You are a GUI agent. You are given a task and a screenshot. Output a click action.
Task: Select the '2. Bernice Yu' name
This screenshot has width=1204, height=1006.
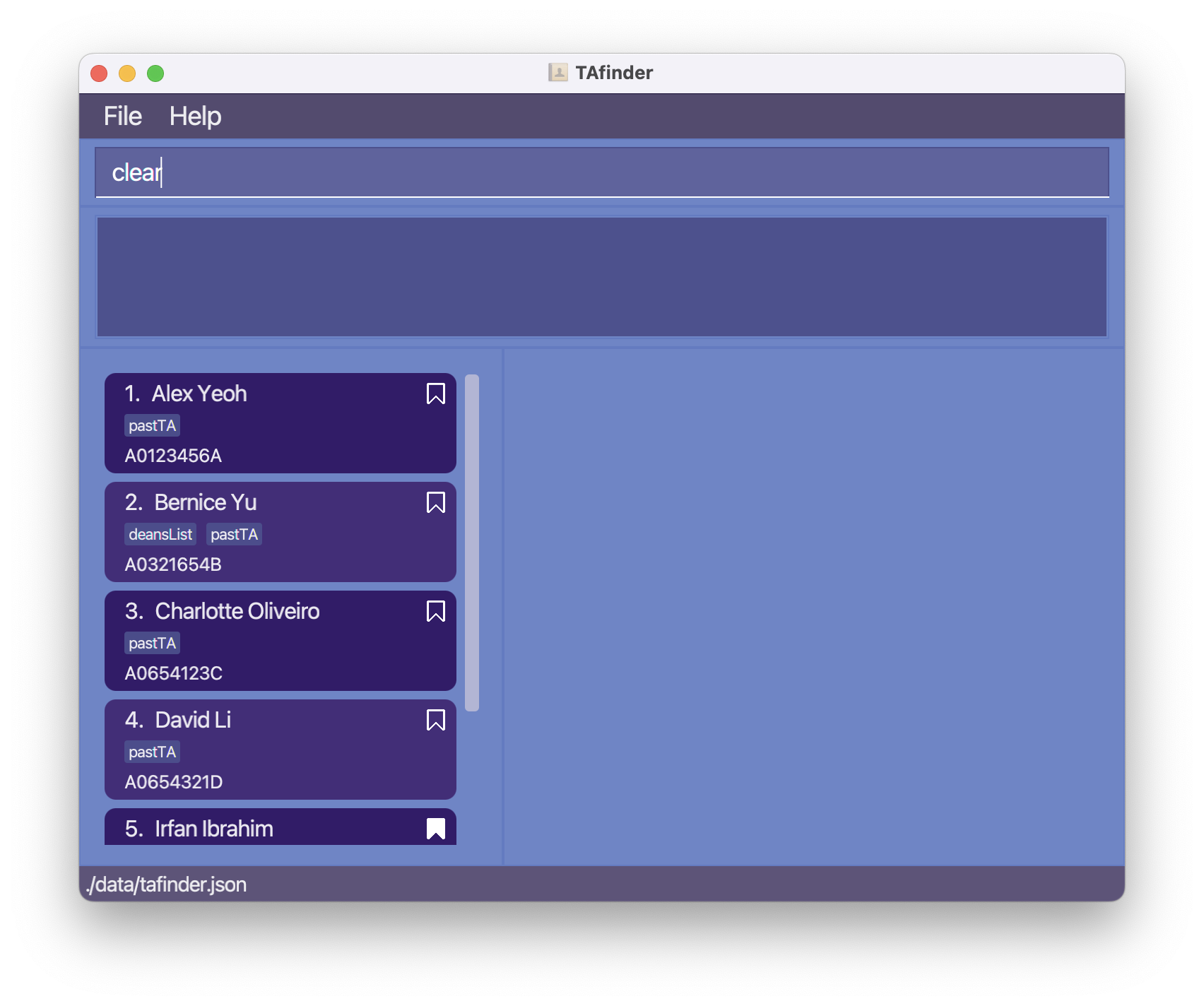click(191, 502)
